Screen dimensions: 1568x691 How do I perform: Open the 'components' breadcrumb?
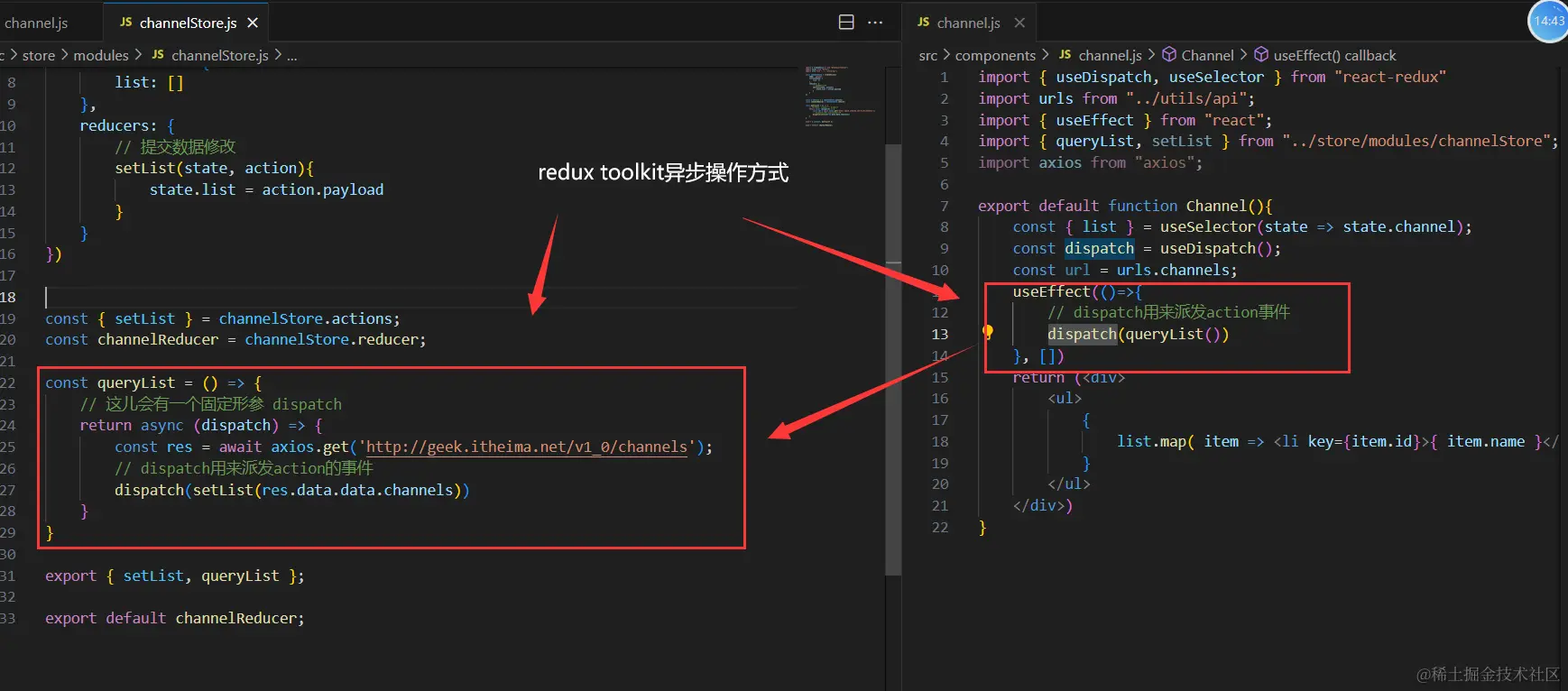click(995, 55)
